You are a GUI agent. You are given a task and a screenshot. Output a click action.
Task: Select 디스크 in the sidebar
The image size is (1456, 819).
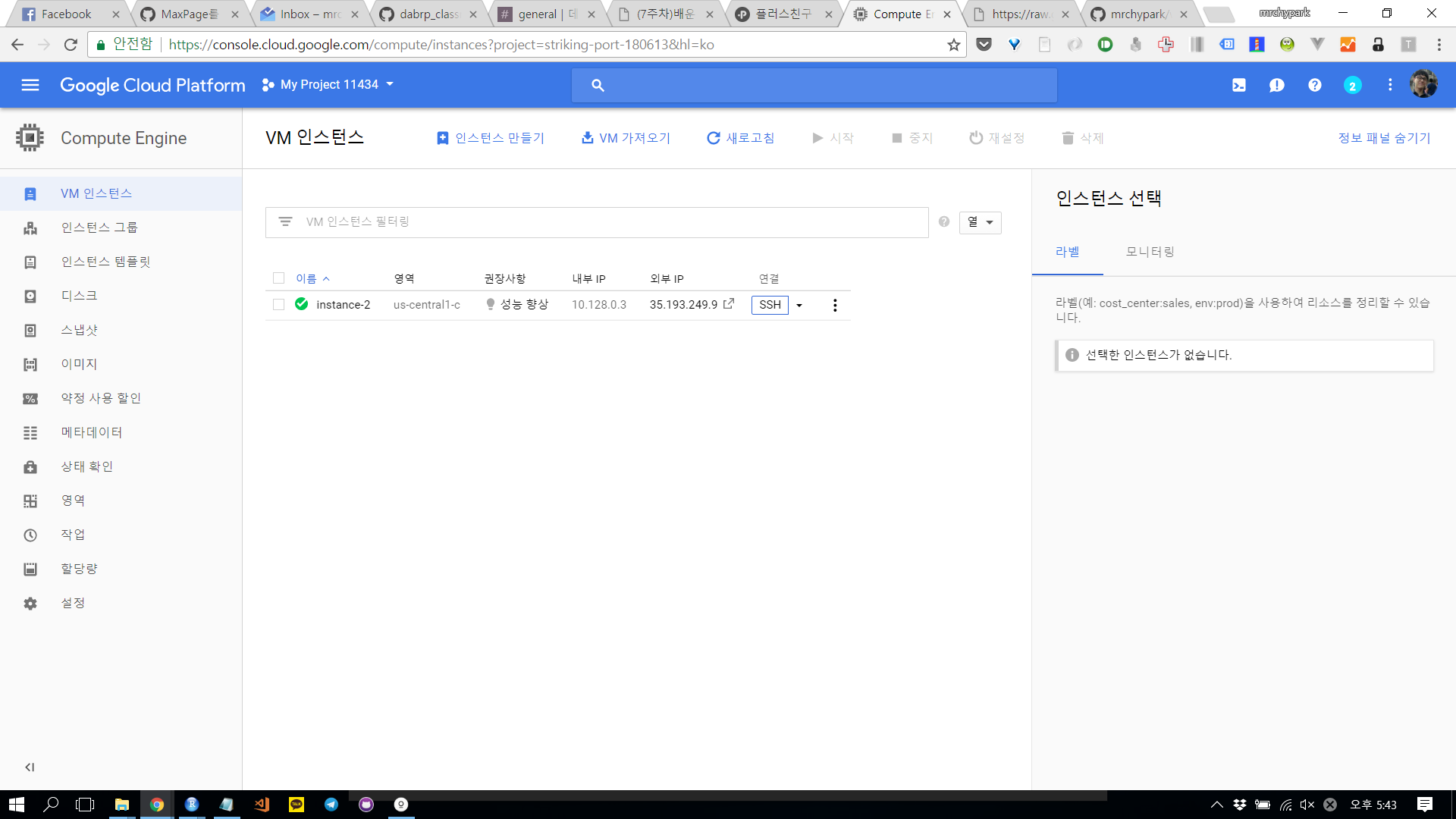pyautogui.click(x=79, y=296)
